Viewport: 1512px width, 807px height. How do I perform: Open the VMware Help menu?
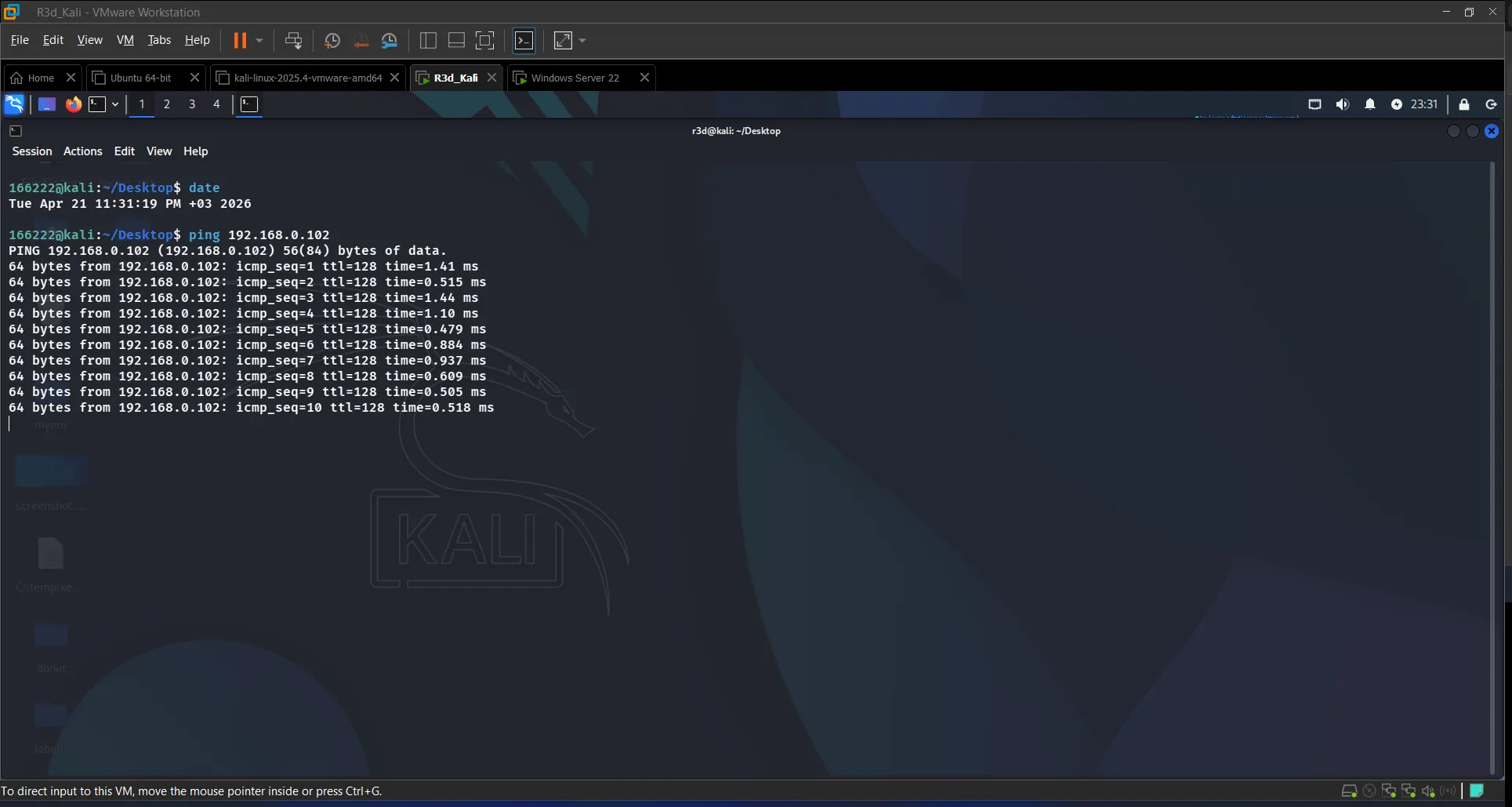(197, 40)
